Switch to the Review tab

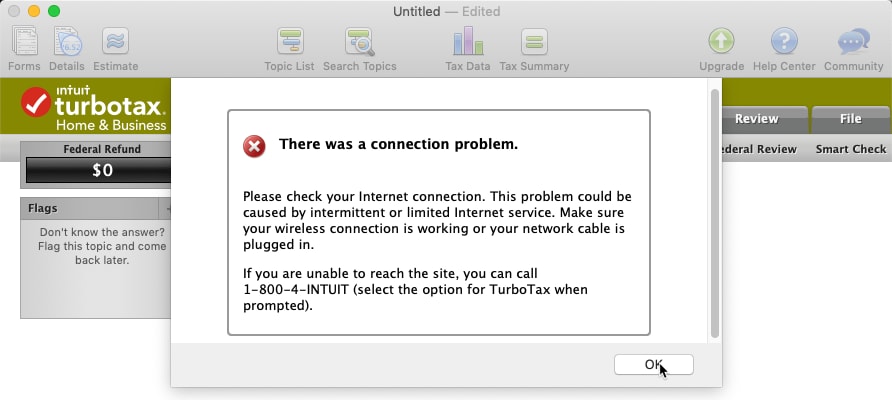pos(756,119)
